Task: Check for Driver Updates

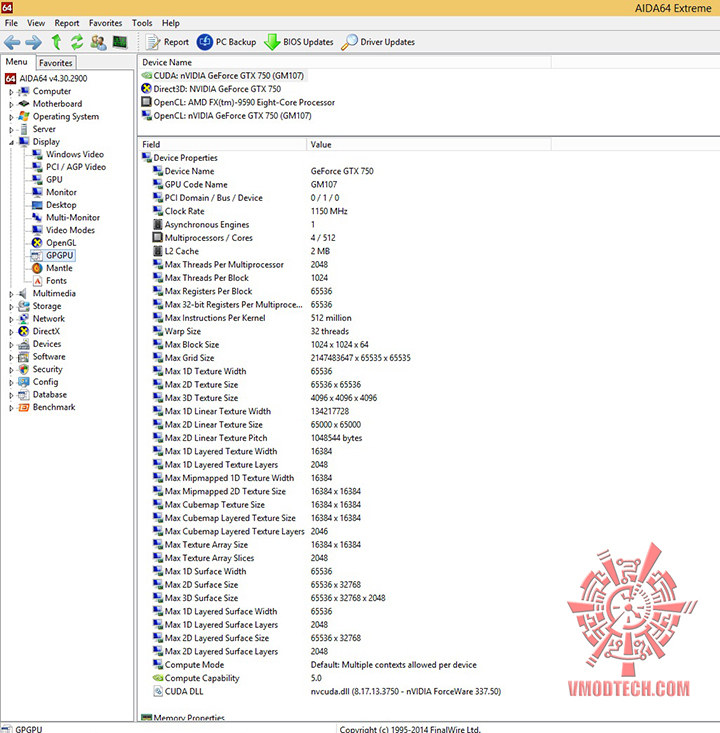Action: (378, 42)
